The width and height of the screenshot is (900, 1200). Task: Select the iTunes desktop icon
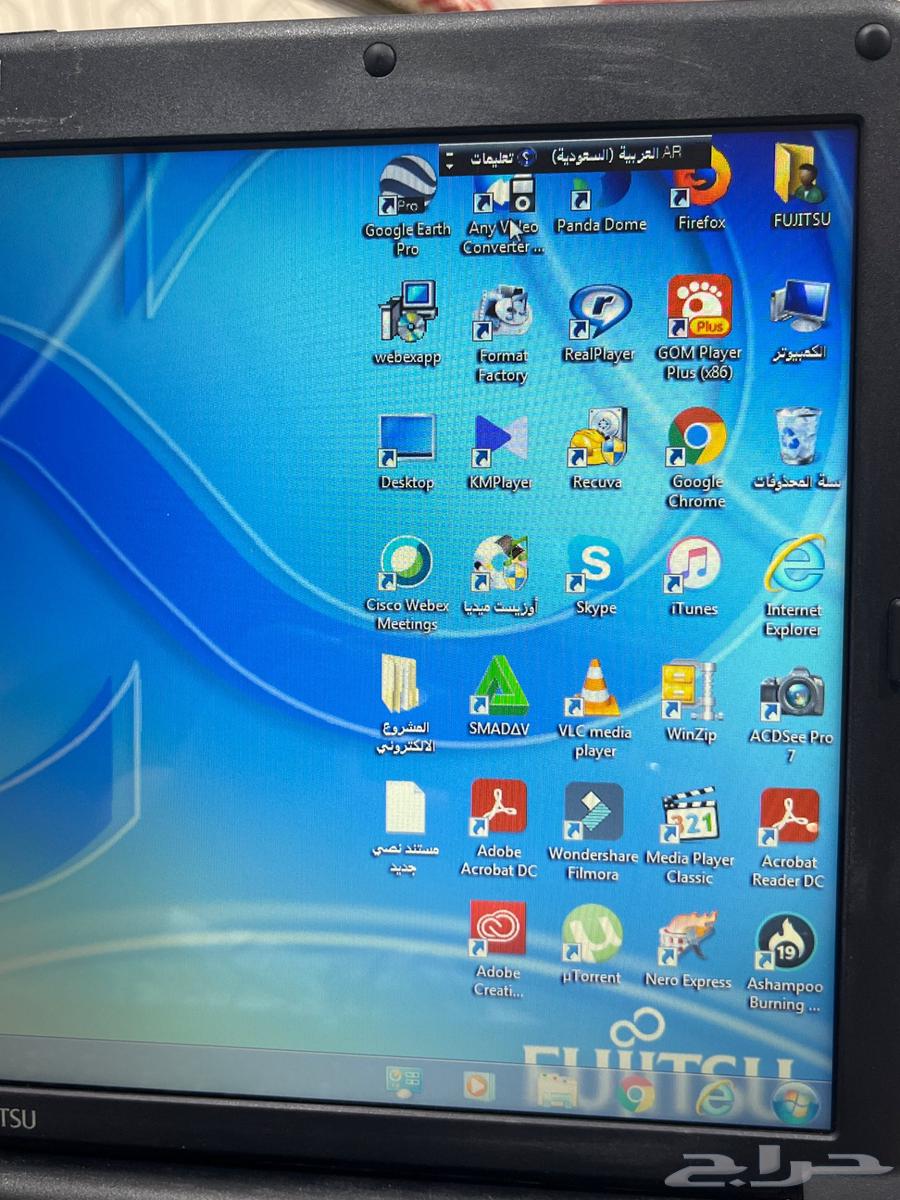click(x=694, y=576)
